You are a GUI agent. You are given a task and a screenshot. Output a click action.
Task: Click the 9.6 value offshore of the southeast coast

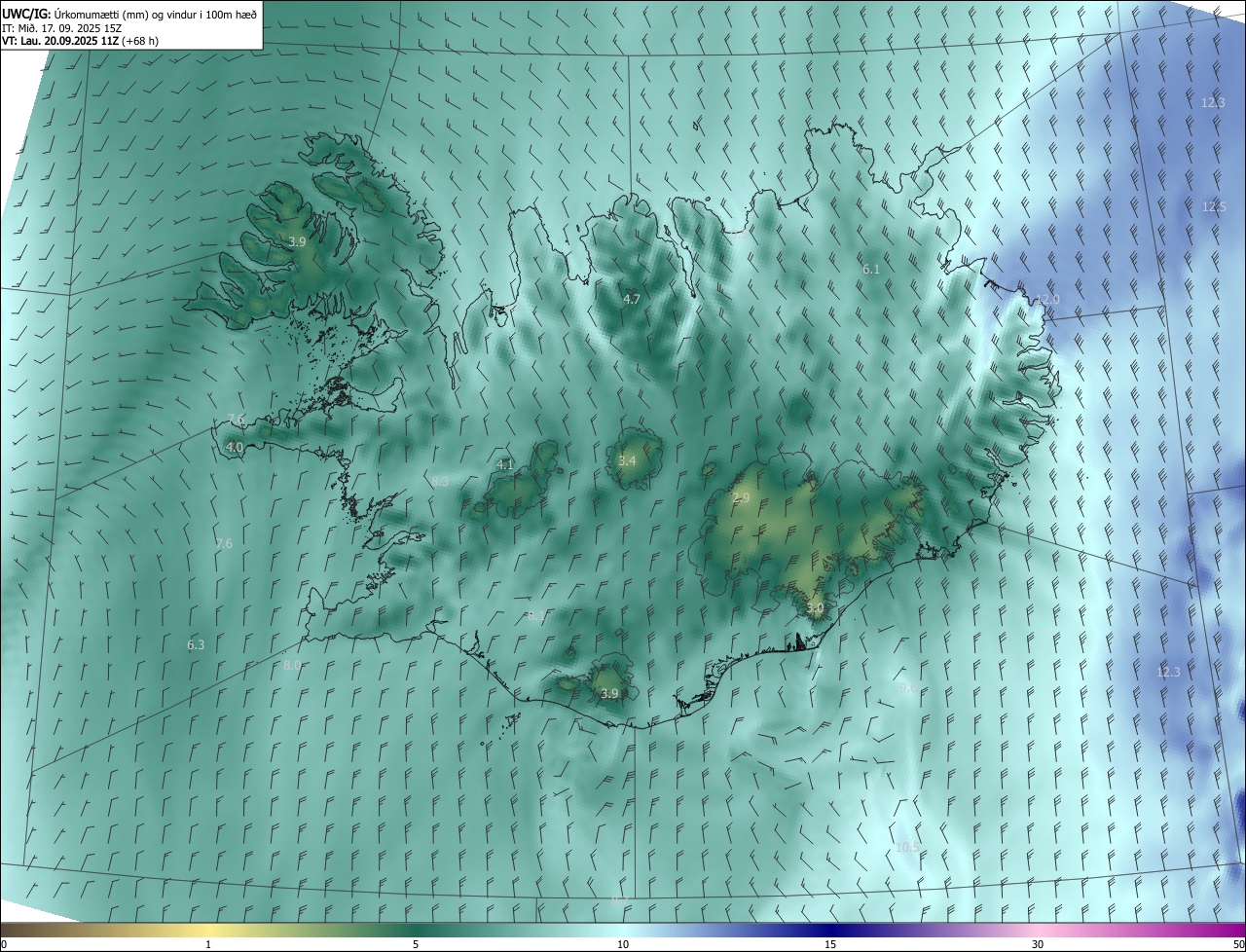pyautogui.click(x=905, y=687)
